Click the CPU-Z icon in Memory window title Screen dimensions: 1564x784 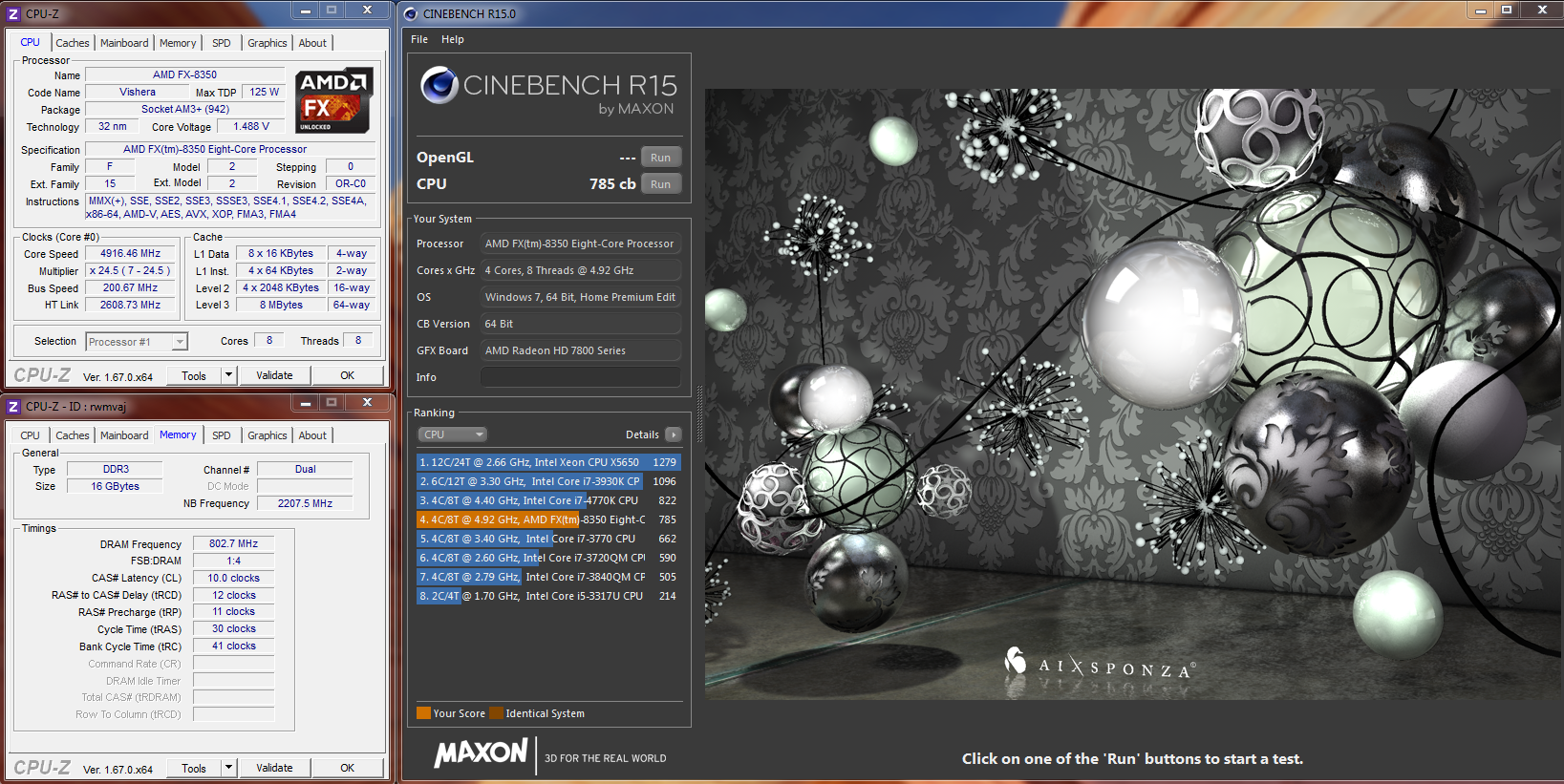13,406
